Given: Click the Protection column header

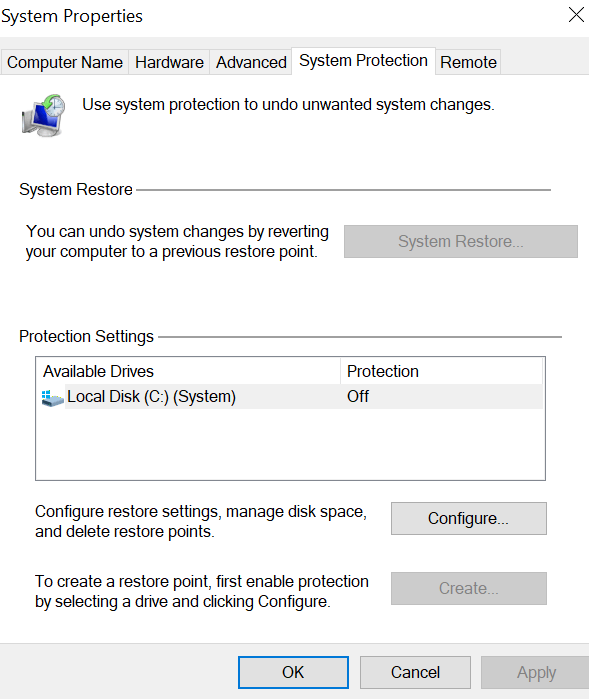Looking at the screenshot, I should [441, 371].
